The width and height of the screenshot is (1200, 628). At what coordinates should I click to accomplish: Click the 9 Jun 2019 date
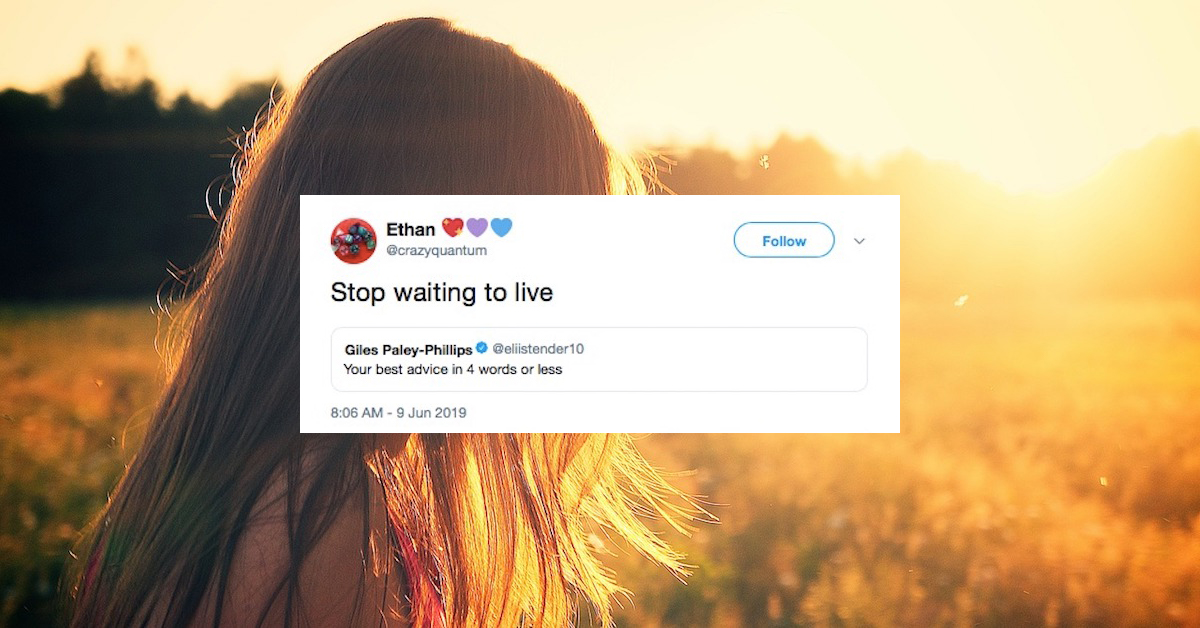coord(433,412)
